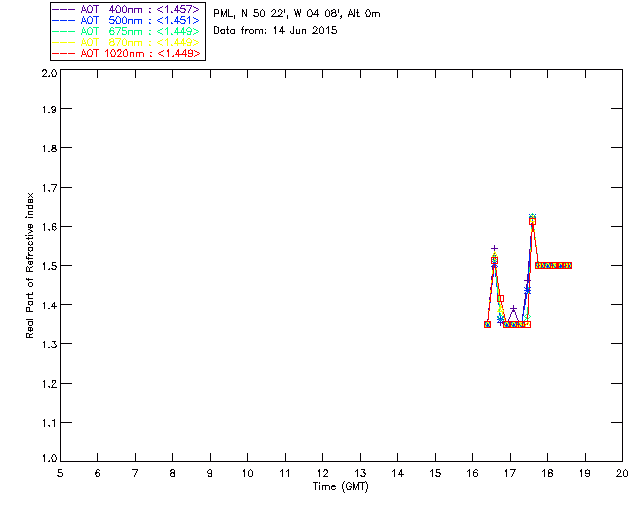Click the 7 hour x-axis label

tap(135, 473)
